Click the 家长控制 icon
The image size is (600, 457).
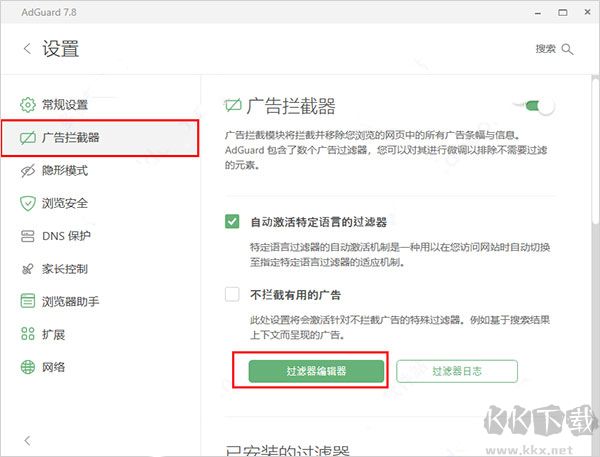point(28,269)
